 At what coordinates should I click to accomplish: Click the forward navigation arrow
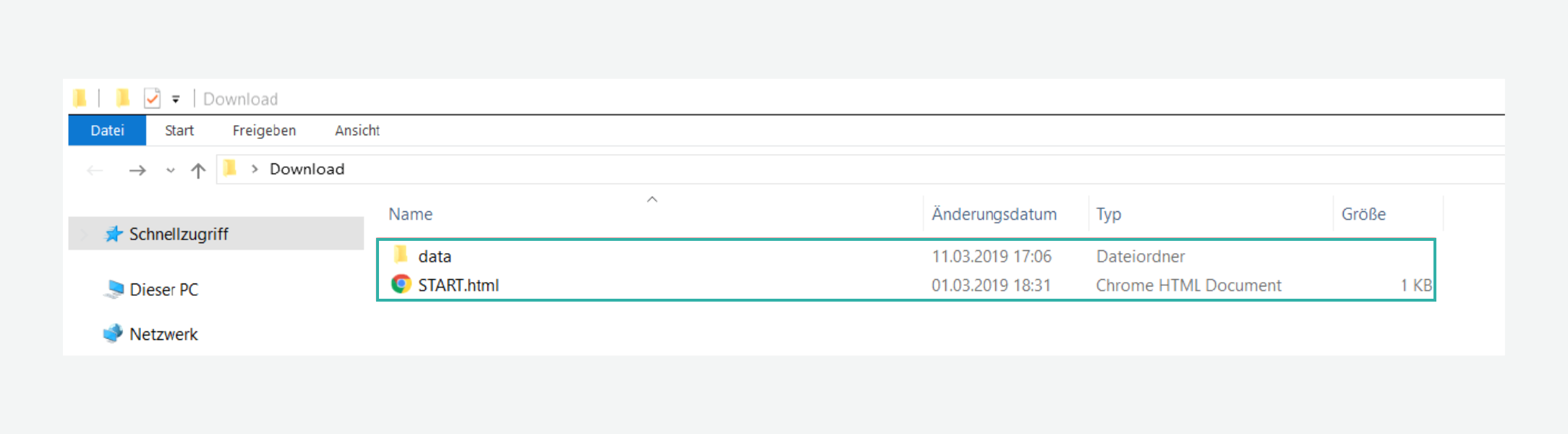pyautogui.click(x=137, y=171)
